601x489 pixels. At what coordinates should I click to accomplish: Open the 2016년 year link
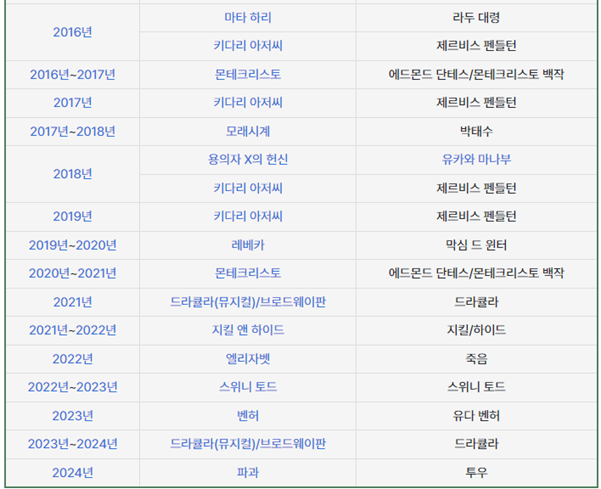72,32
